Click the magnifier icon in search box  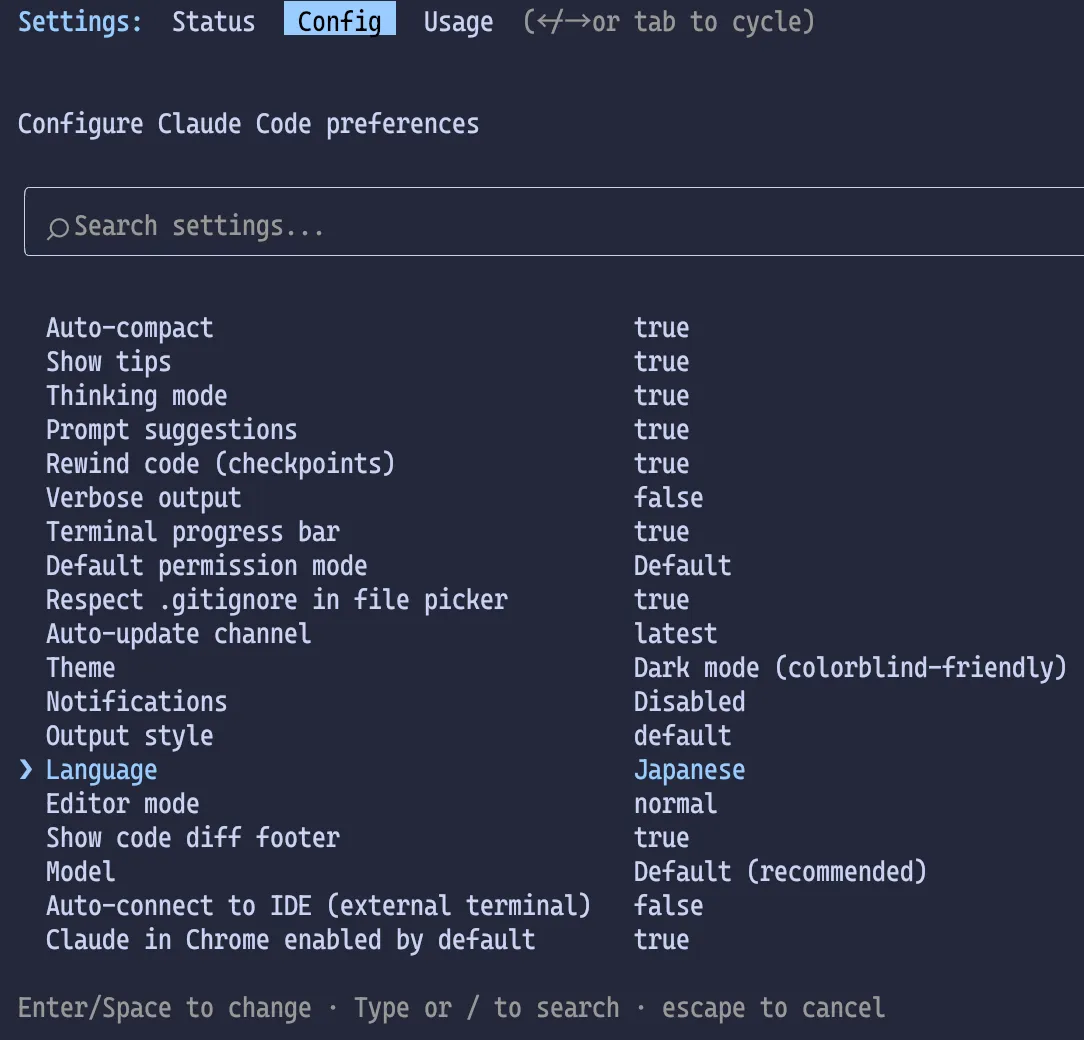[x=58, y=228]
